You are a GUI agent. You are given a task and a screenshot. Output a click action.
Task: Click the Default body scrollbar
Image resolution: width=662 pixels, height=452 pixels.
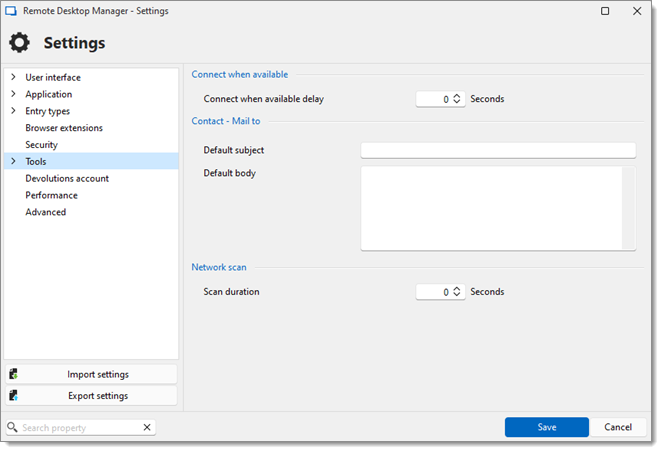pyautogui.click(x=628, y=208)
